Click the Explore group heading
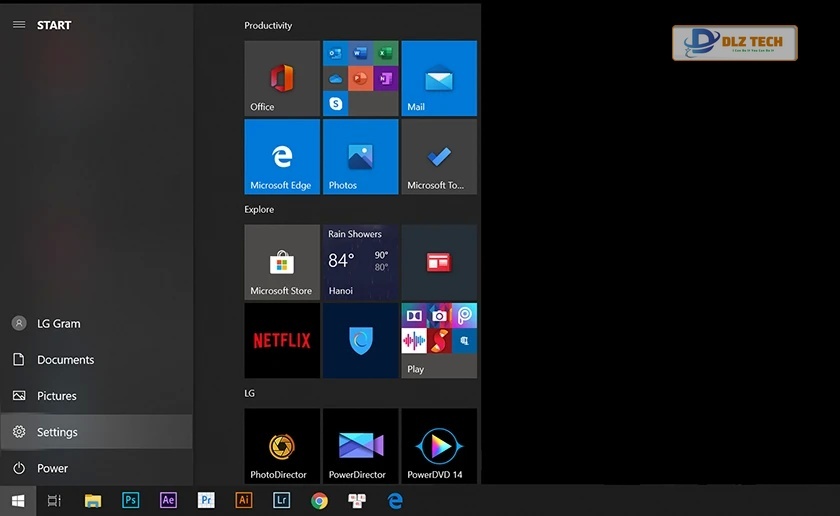840x516 pixels. tap(259, 209)
